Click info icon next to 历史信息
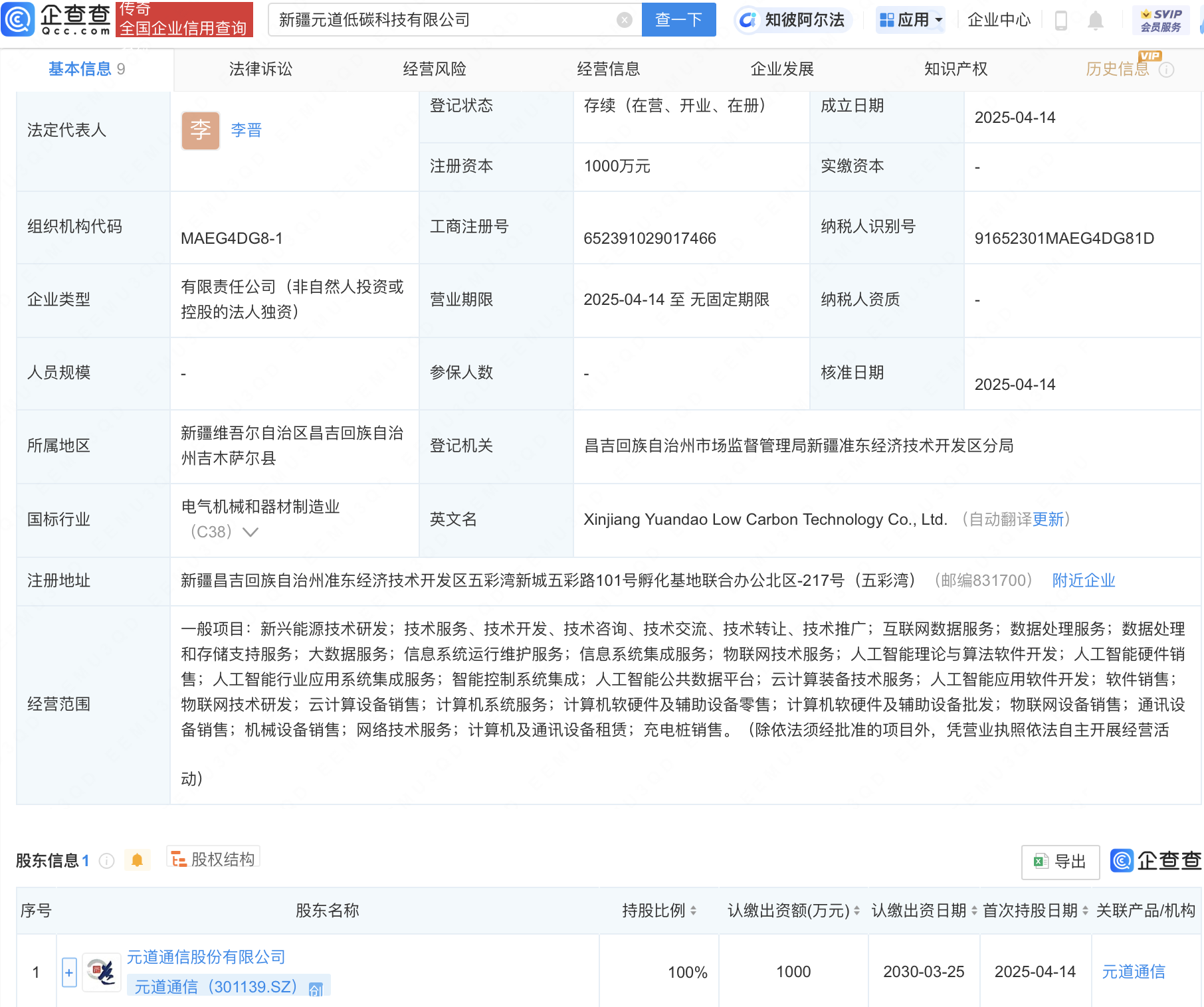The image size is (1204, 1007). coord(1166,70)
